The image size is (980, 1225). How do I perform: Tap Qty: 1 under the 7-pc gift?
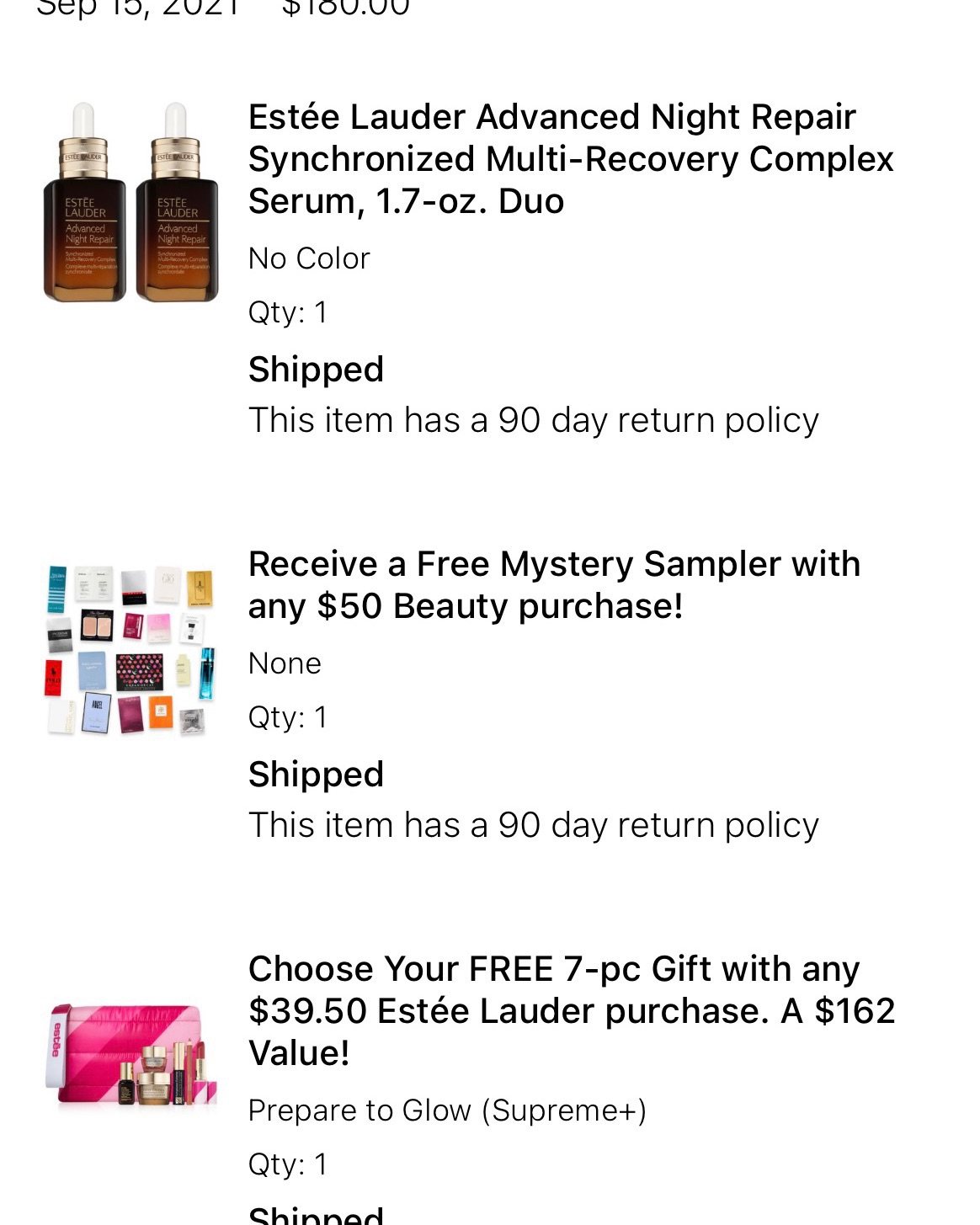point(287,1164)
